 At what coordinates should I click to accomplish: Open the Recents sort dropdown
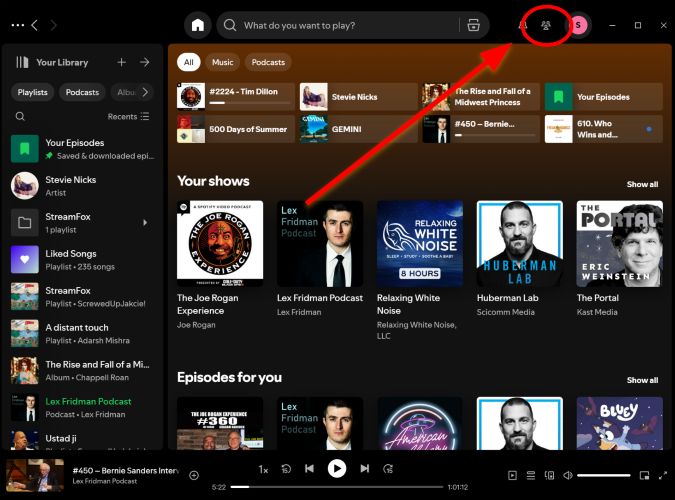tap(129, 116)
